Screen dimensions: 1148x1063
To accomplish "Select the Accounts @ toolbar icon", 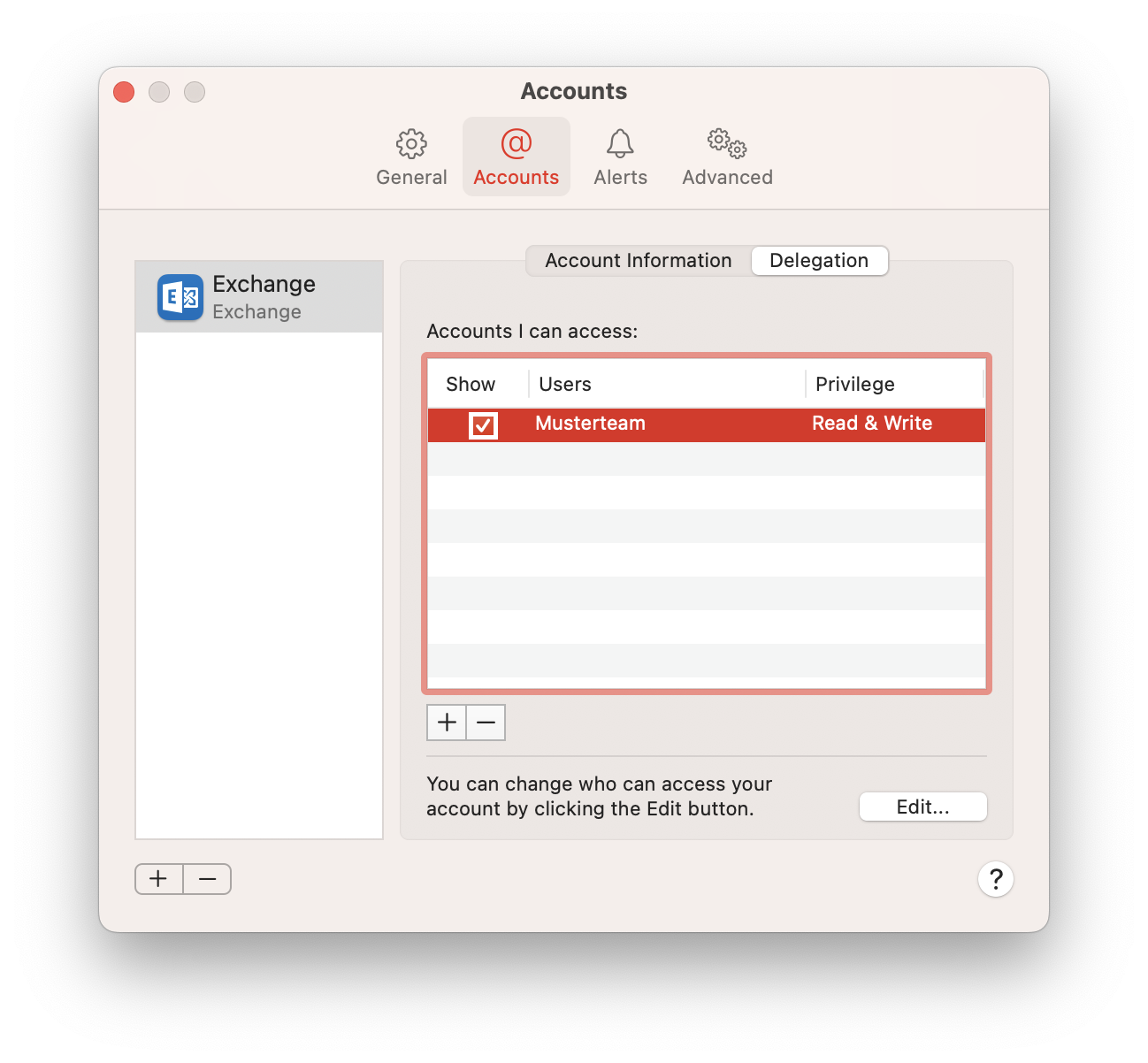I will (516, 144).
